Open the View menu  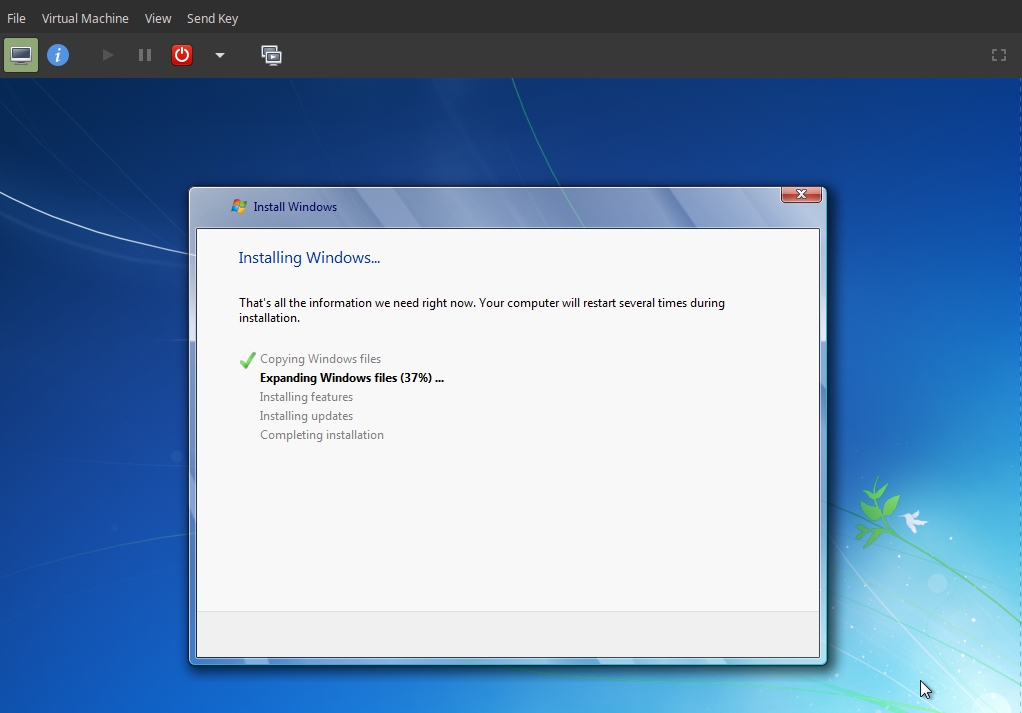click(158, 18)
